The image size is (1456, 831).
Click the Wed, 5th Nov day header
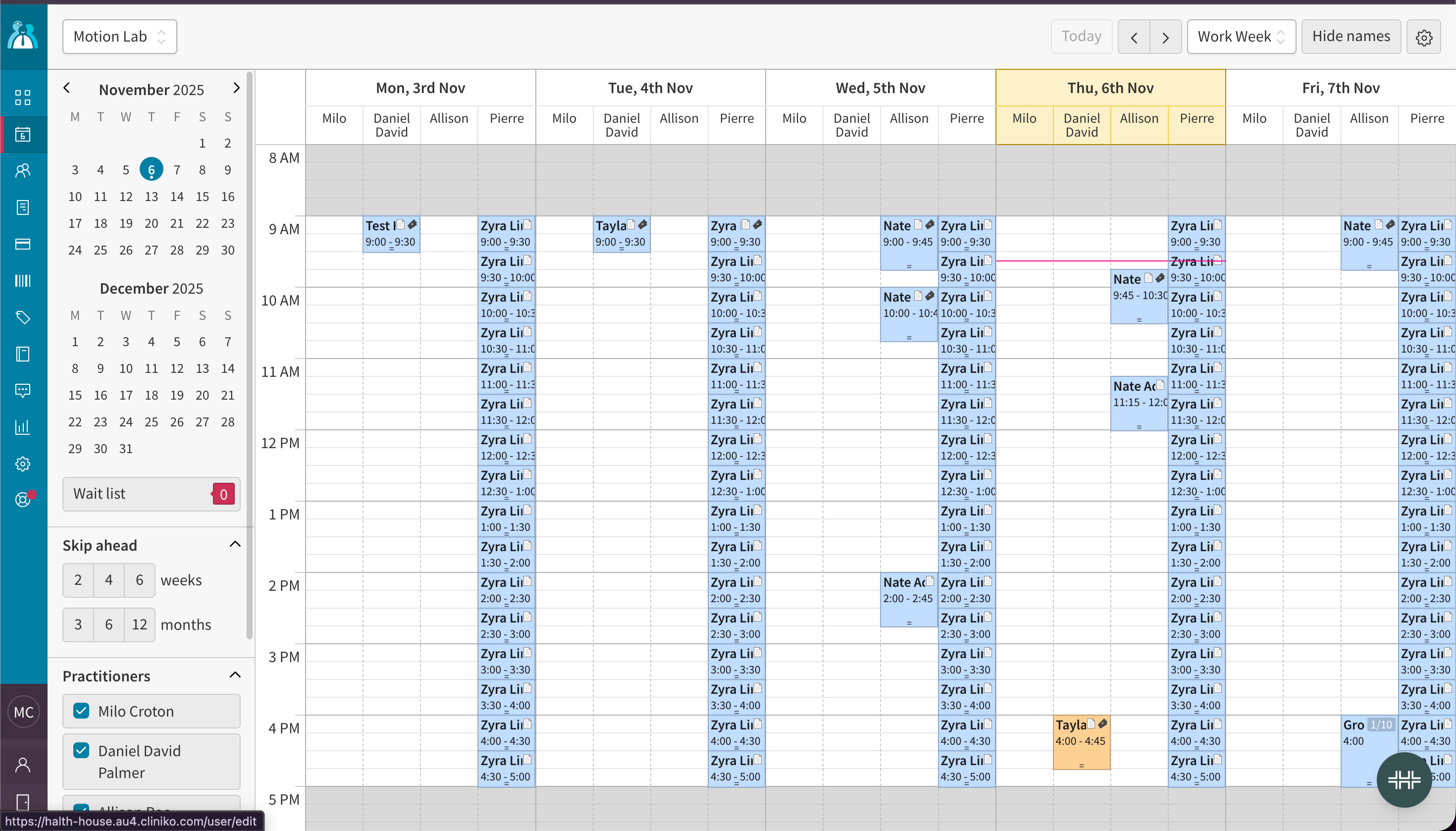[880, 88]
